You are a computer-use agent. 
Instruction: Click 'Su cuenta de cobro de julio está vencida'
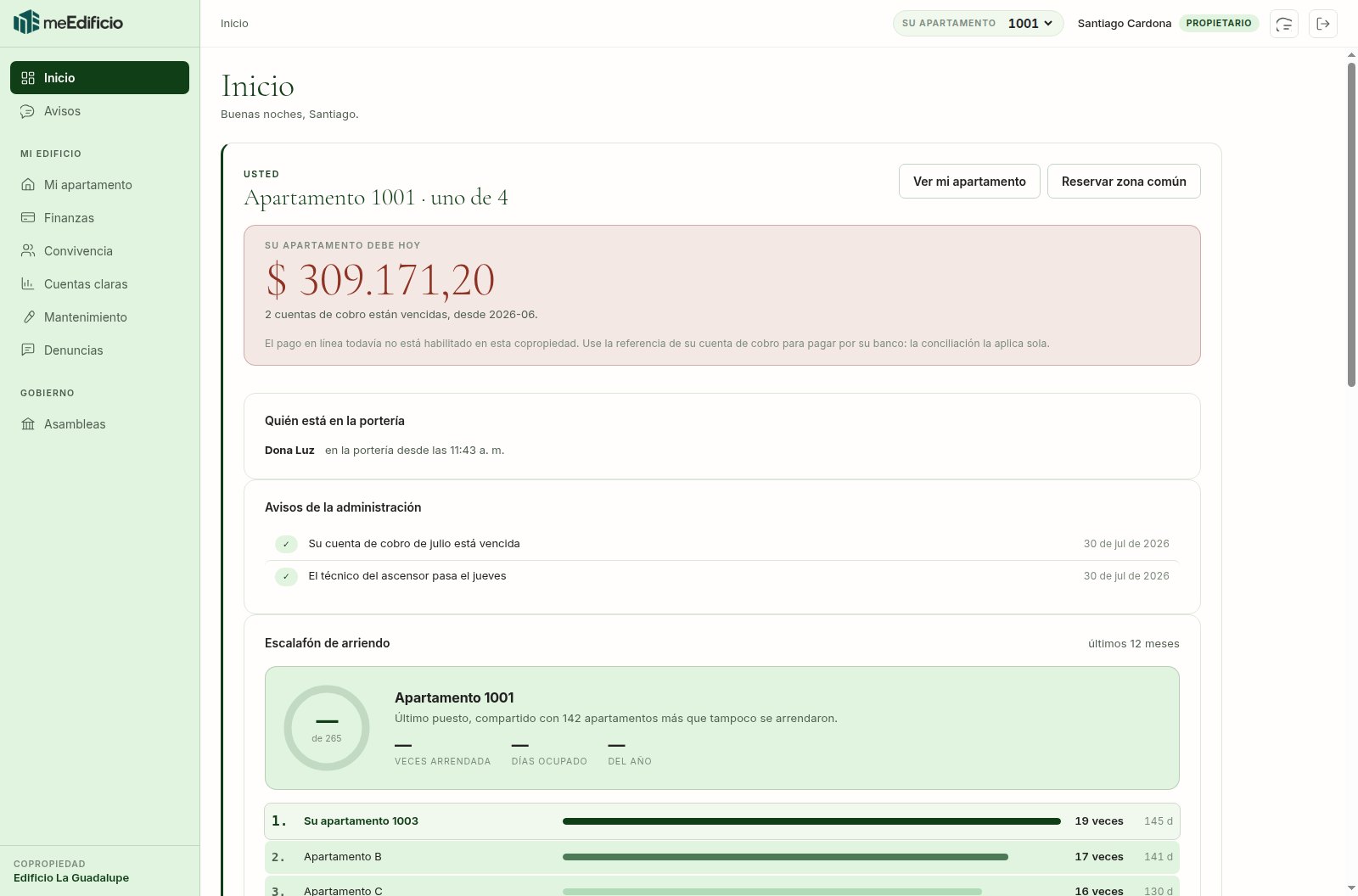pyautogui.click(x=414, y=544)
